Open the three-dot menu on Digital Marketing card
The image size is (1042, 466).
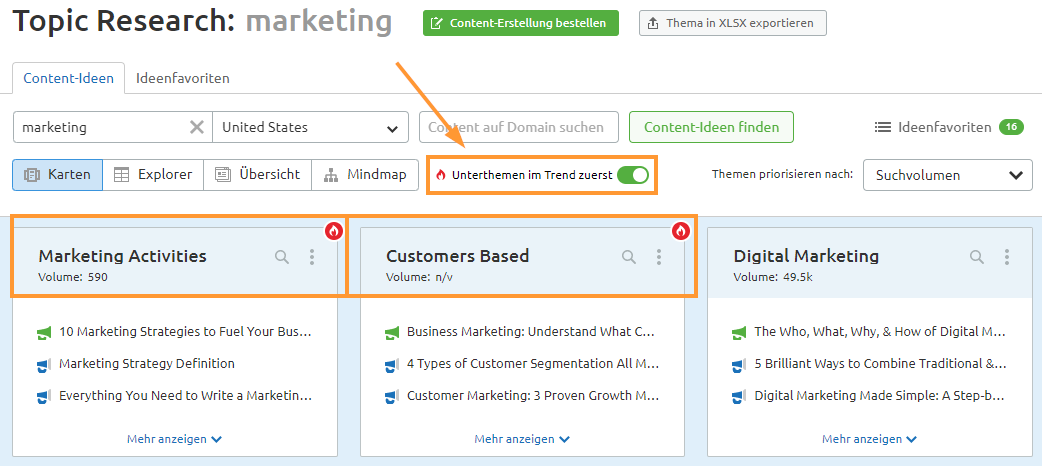[x=1007, y=257]
